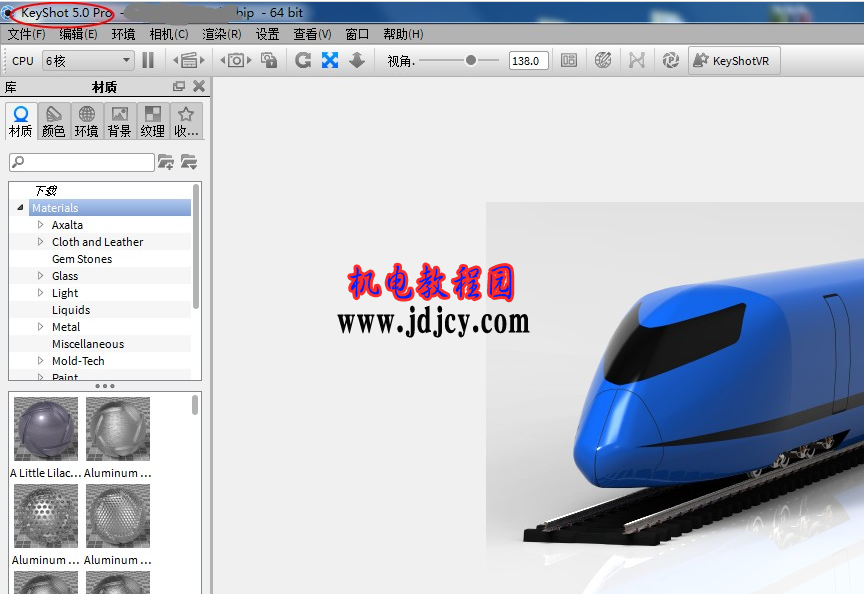This screenshot has width=864, height=599.
Task: Expand the Cloth and Leather folder
Action: [40, 242]
